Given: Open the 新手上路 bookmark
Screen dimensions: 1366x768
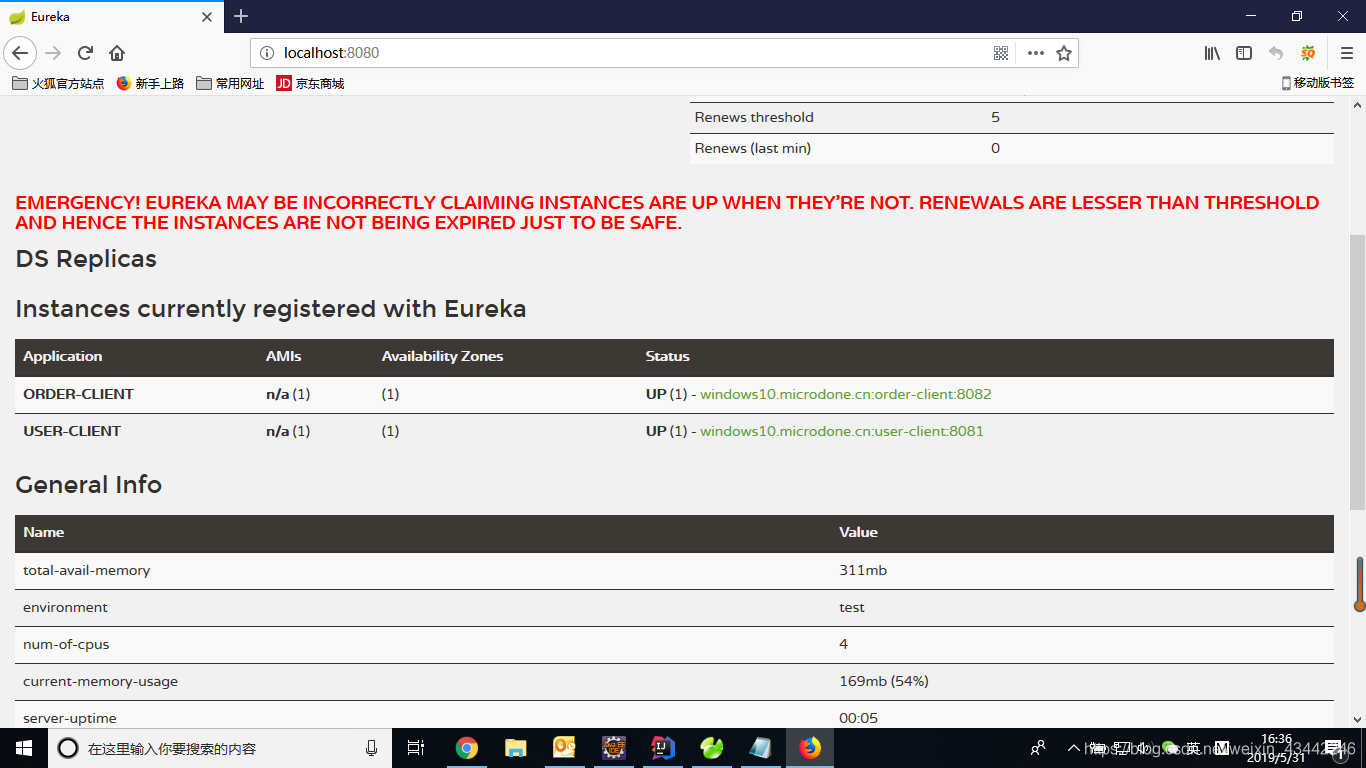Looking at the screenshot, I should [151, 84].
